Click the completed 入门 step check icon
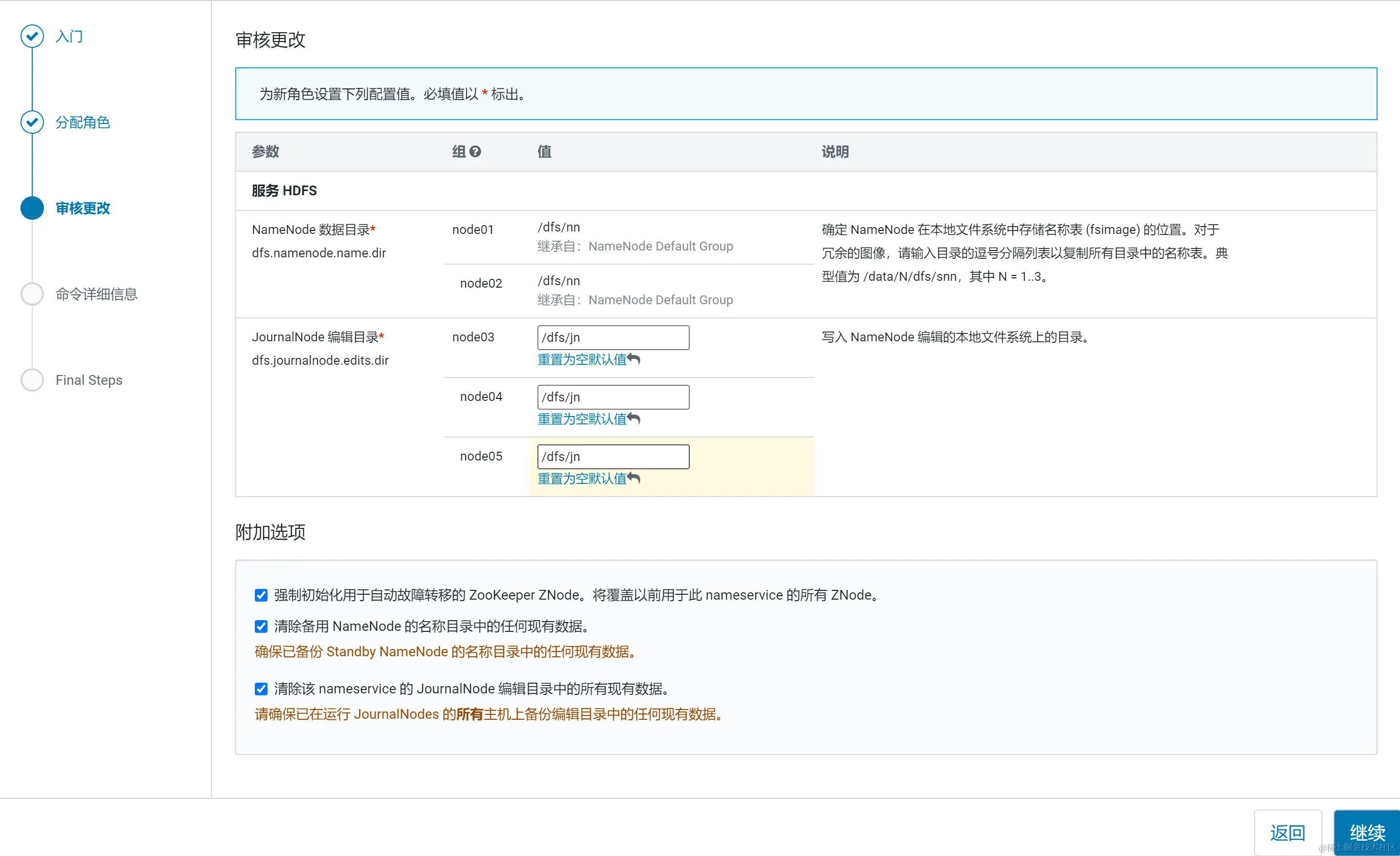 tap(32, 36)
